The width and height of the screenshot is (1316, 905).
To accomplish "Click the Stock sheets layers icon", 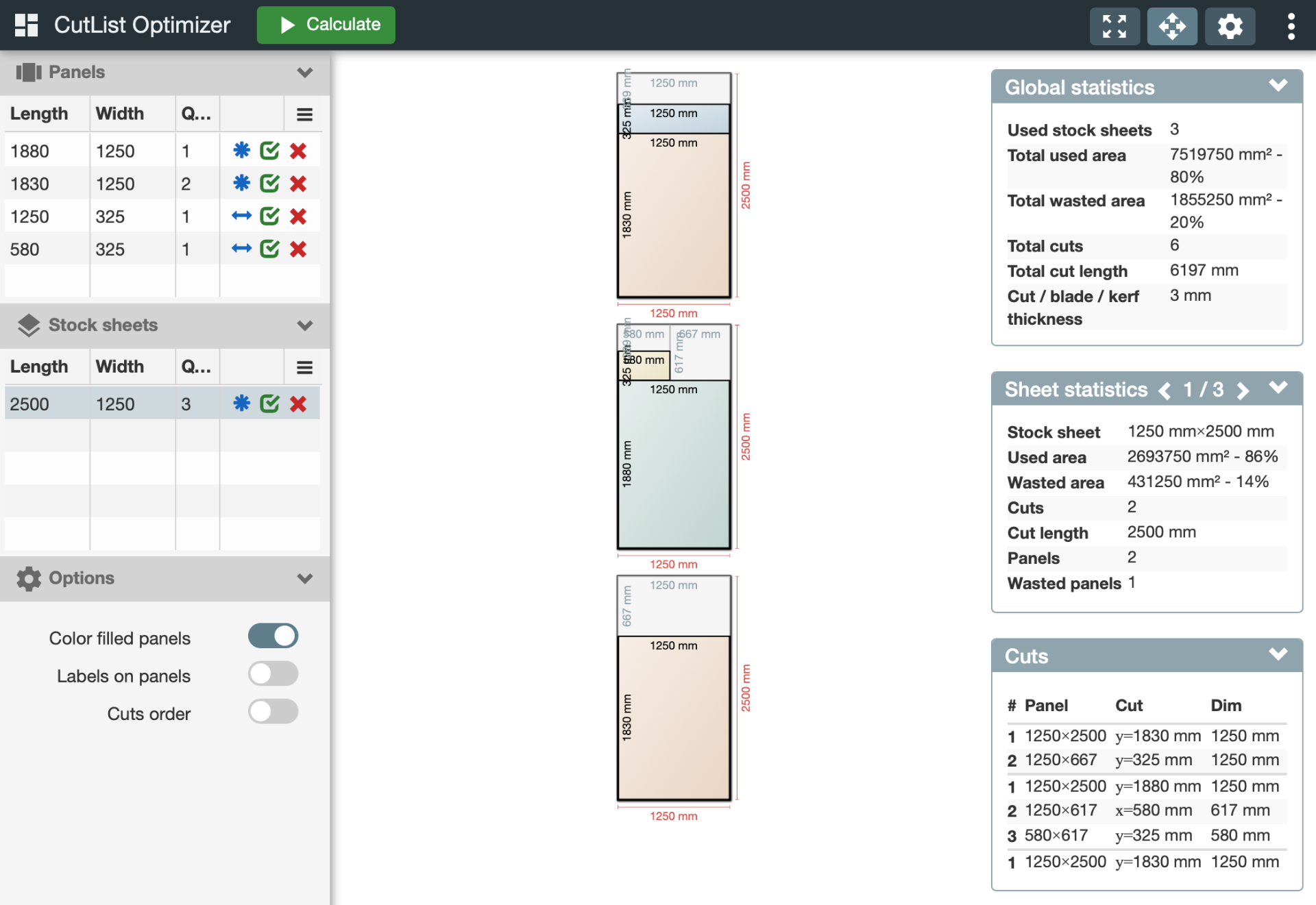I will pyautogui.click(x=29, y=325).
